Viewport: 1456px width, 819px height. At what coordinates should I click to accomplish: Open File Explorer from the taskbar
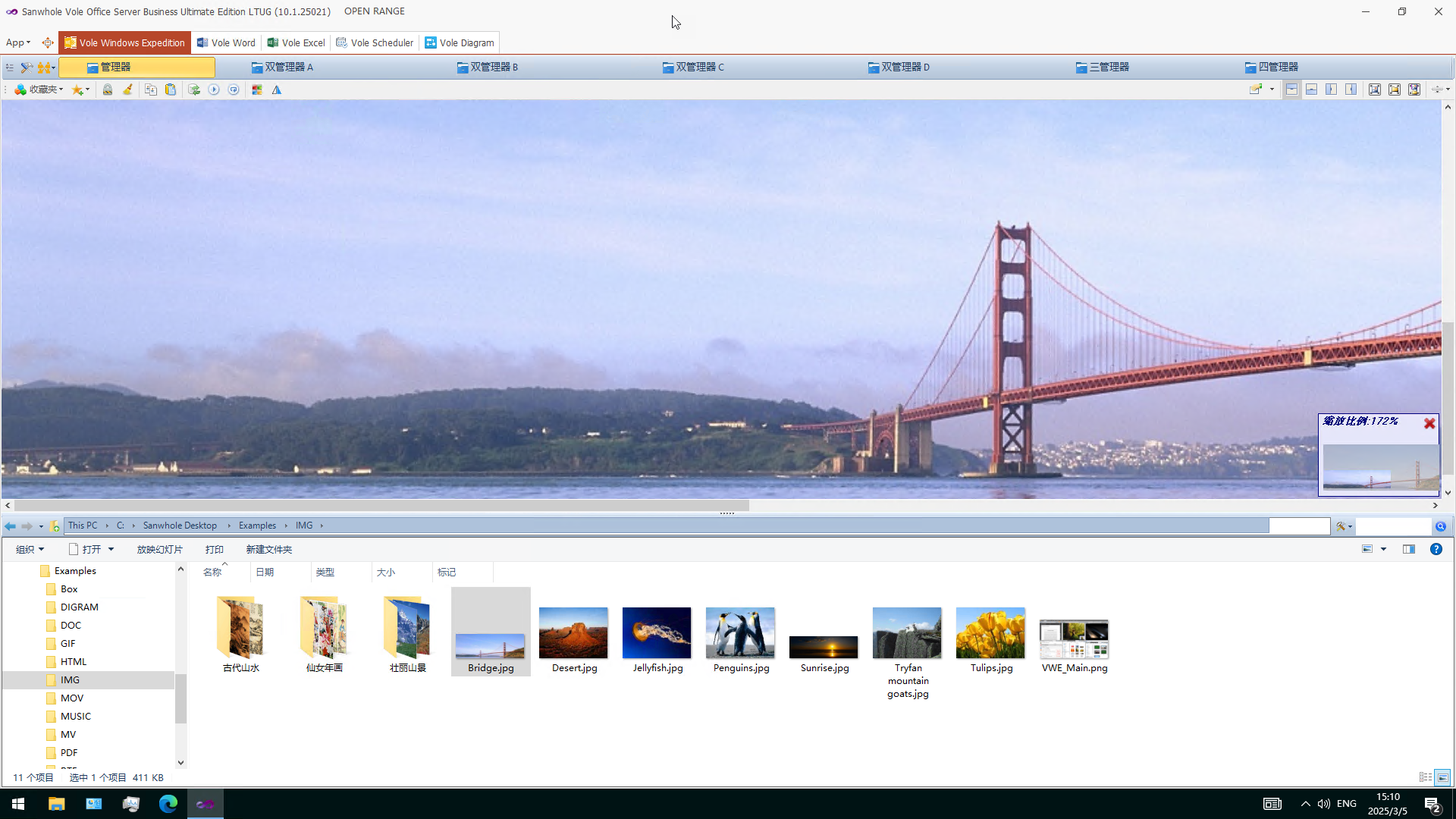pos(56,804)
